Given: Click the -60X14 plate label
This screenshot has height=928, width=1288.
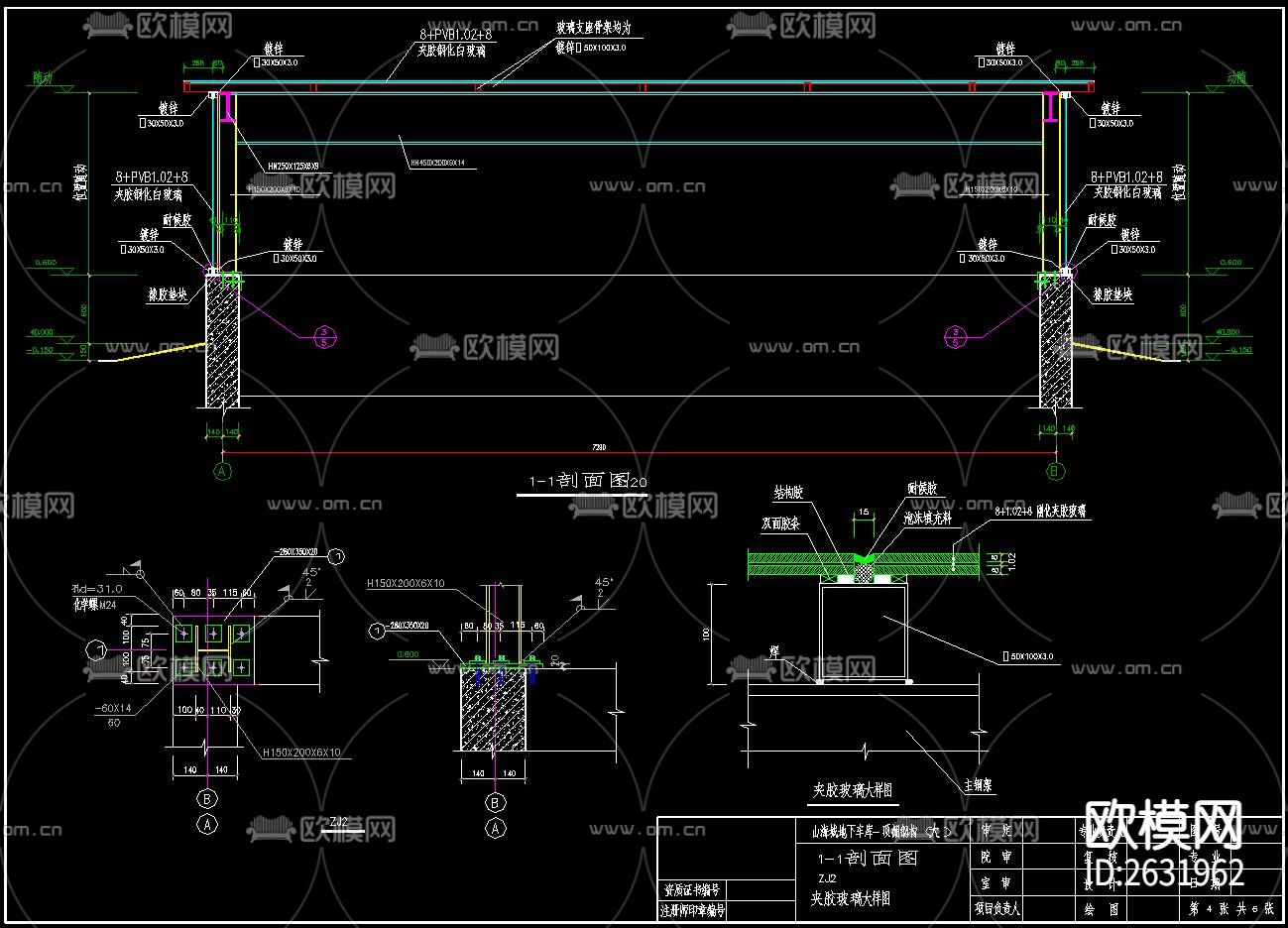Looking at the screenshot, I should pyautogui.click(x=113, y=708).
